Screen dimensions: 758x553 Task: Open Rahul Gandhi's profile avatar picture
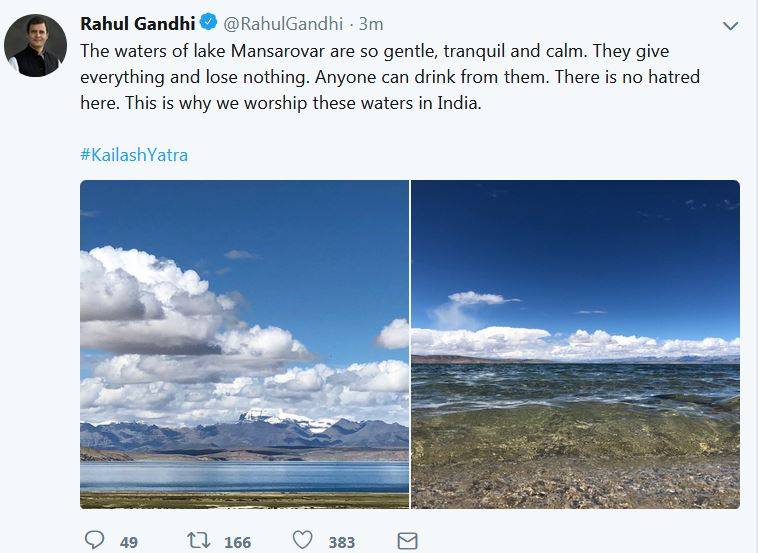tap(35, 46)
